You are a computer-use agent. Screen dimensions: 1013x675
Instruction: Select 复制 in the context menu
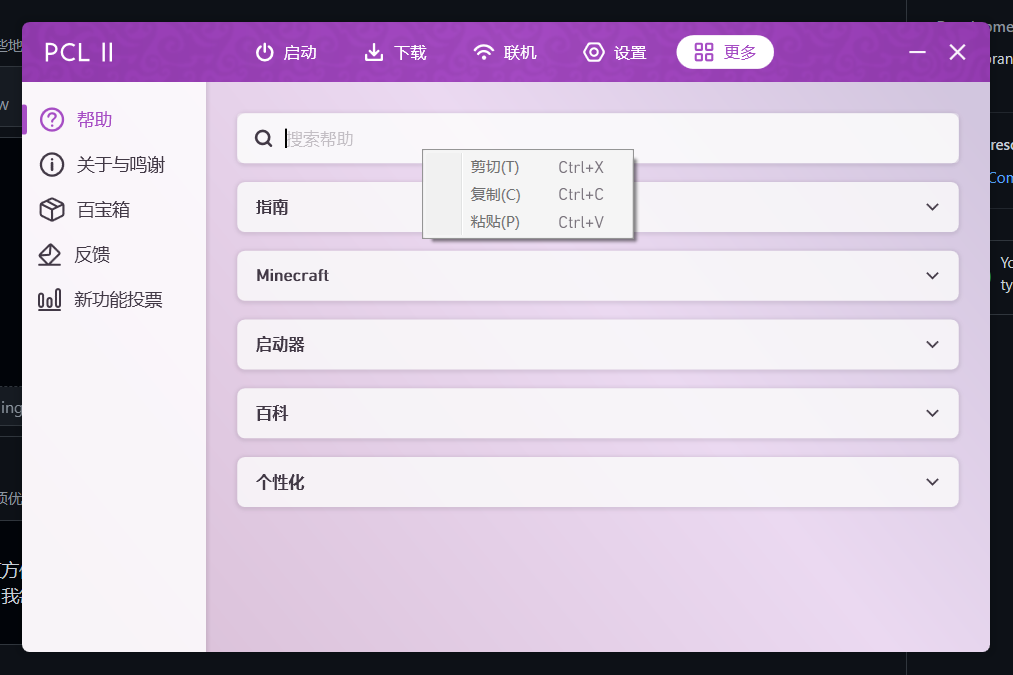click(494, 194)
